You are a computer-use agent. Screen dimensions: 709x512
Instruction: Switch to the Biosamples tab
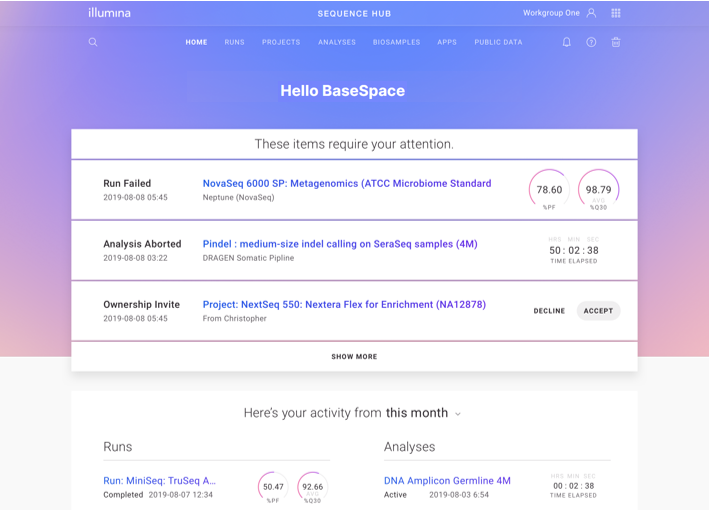coord(397,42)
